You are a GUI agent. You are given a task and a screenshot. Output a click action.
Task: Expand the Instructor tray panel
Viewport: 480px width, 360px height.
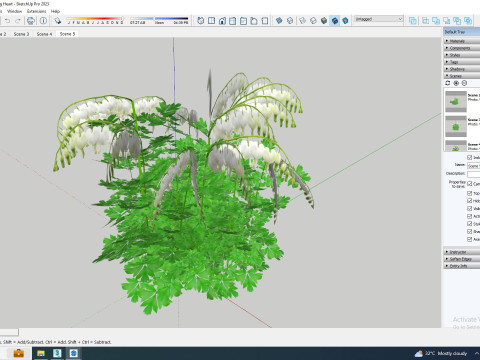pyautogui.click(x=462, y=252)
